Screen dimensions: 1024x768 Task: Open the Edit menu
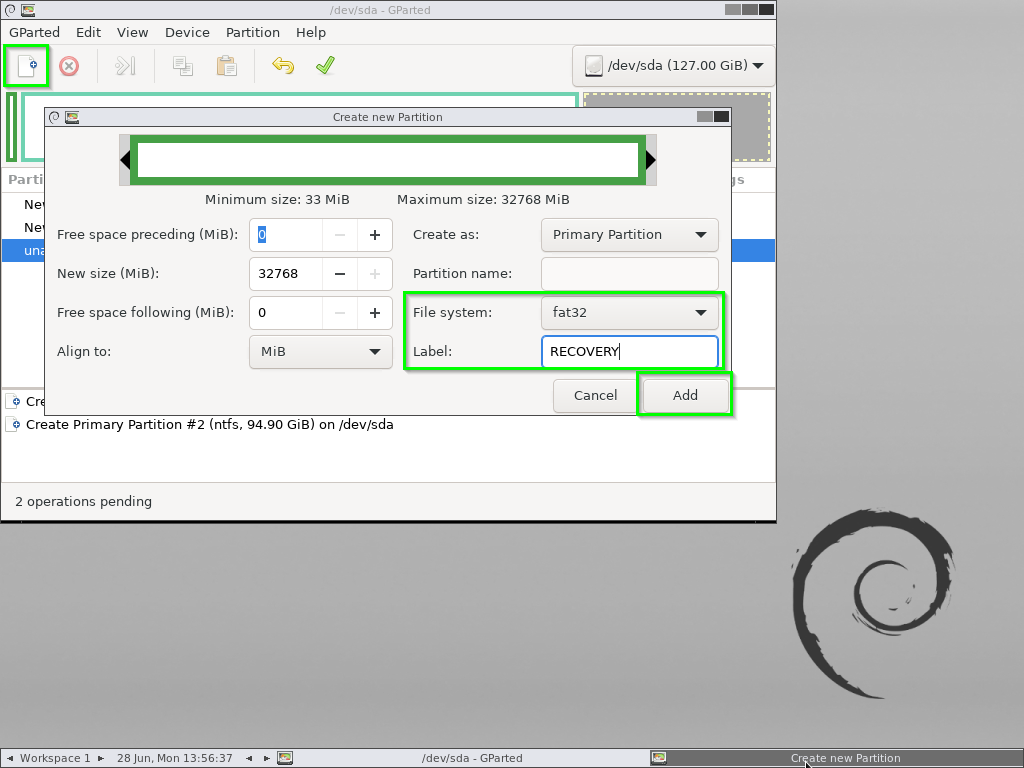[x=88, y=32]
